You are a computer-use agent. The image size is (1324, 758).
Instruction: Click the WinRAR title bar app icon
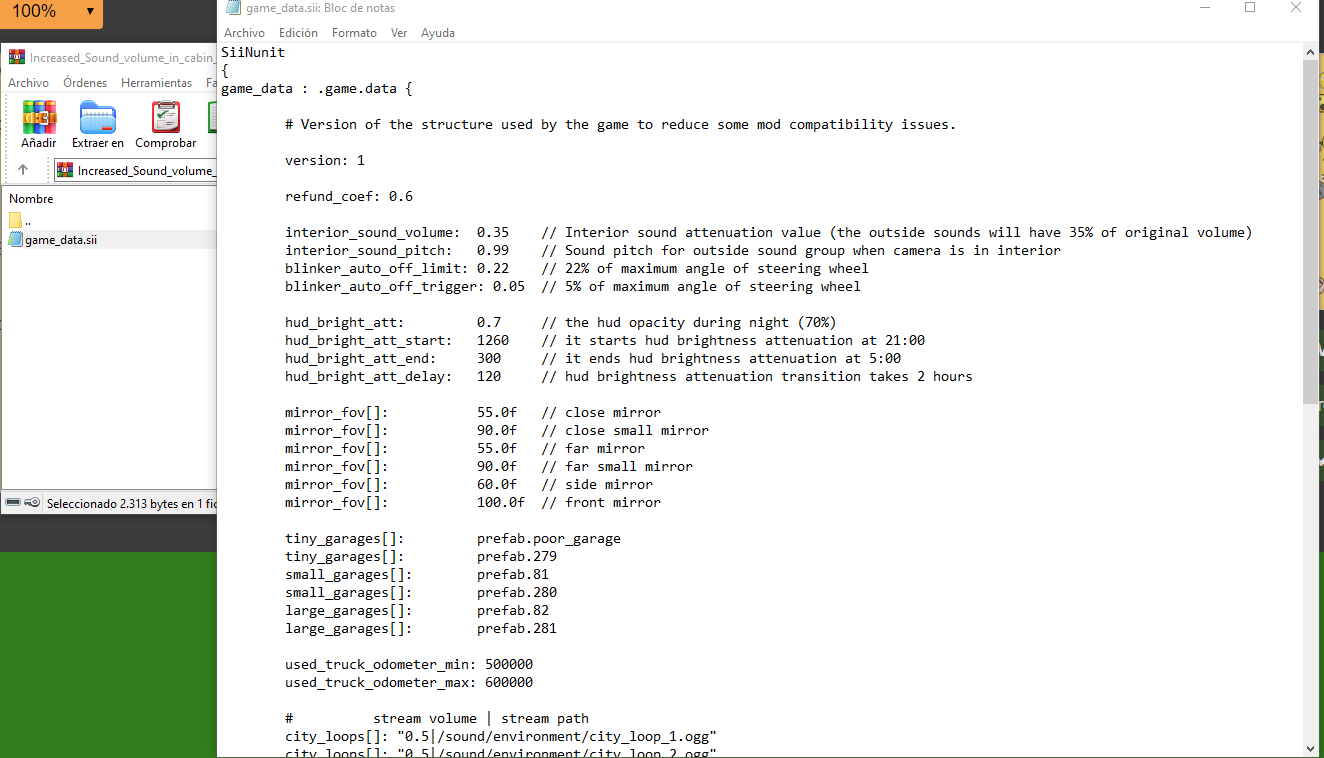click(x=17, y=57)
